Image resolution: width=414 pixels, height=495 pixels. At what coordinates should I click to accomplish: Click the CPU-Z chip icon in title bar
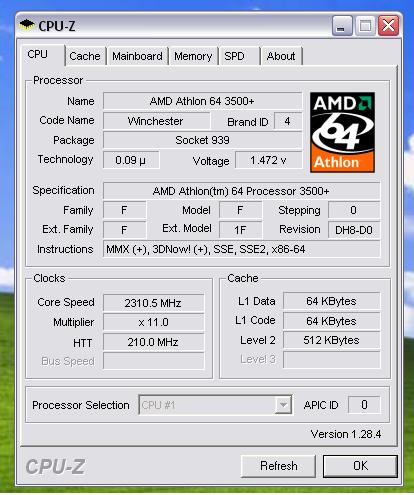27,25
